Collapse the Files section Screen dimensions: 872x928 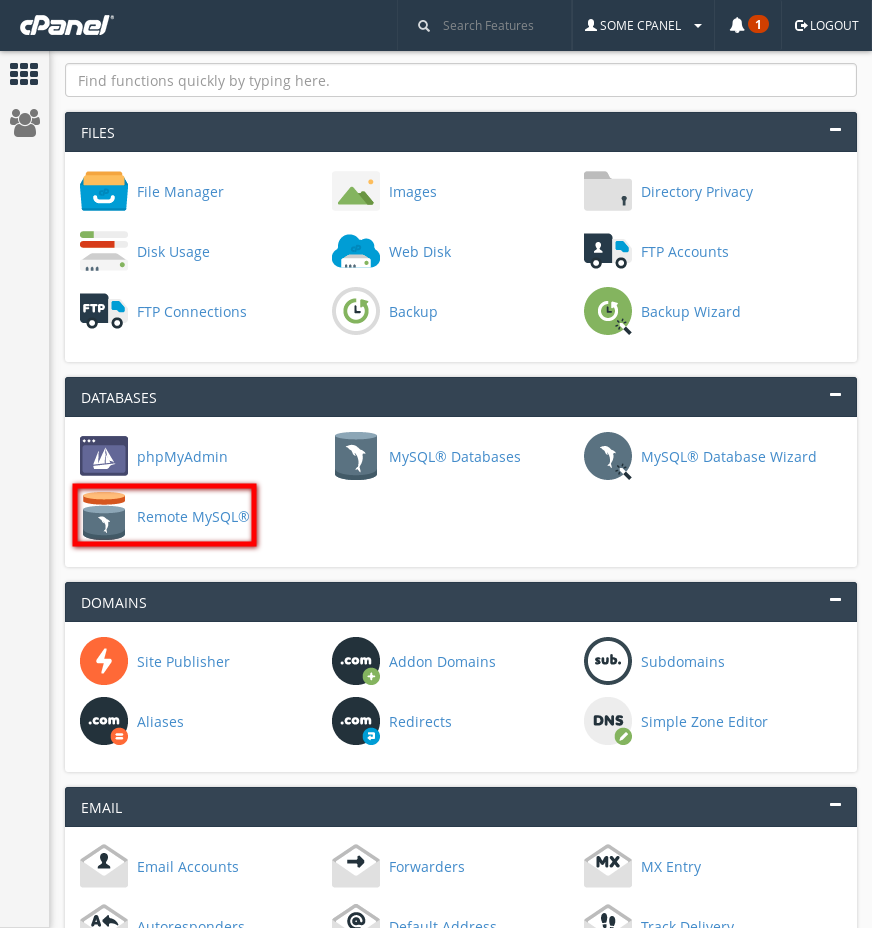pyautogui.click(x=835, y=130)
